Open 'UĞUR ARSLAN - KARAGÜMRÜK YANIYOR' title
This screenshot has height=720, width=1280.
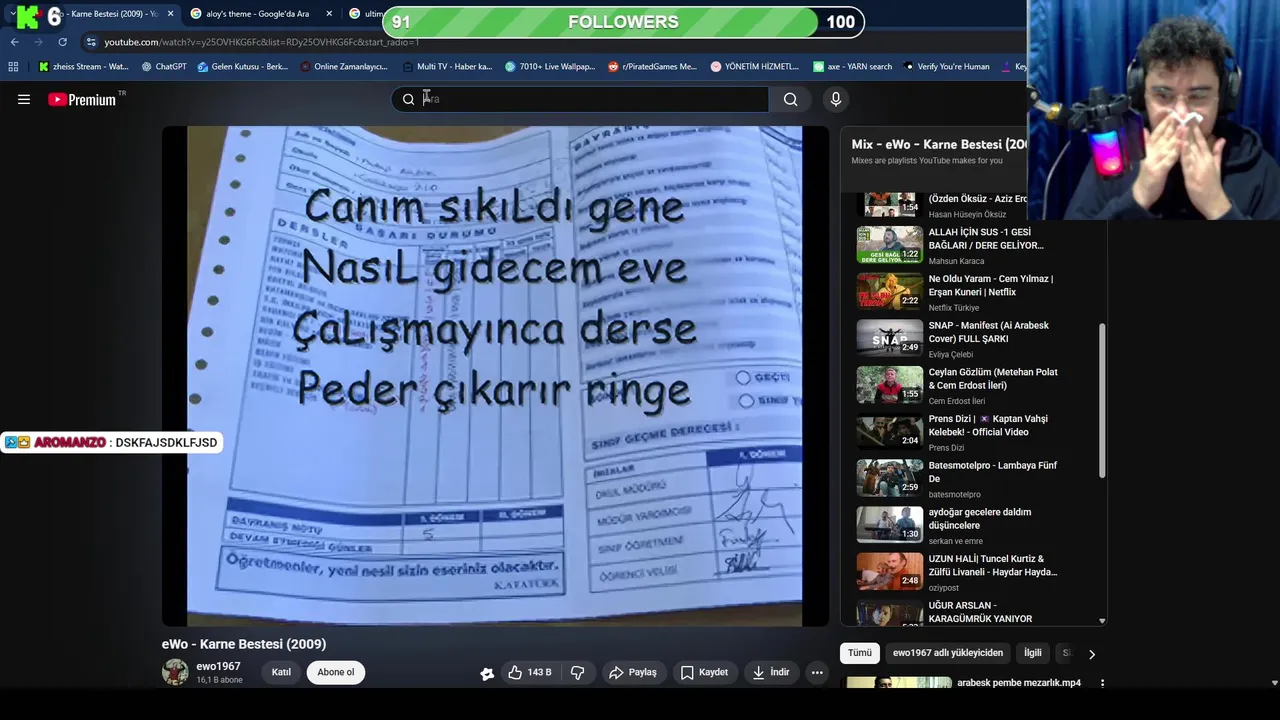[980, 612]
